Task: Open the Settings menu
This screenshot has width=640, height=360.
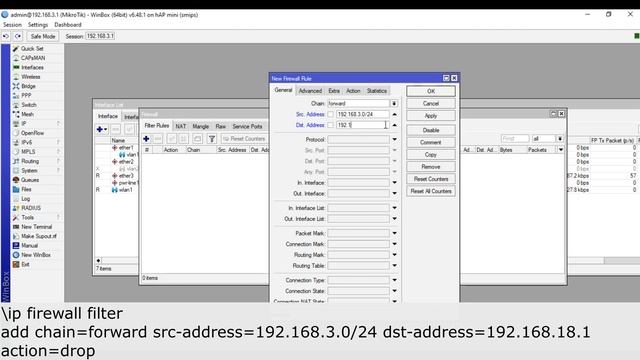Action: point(38,25)
